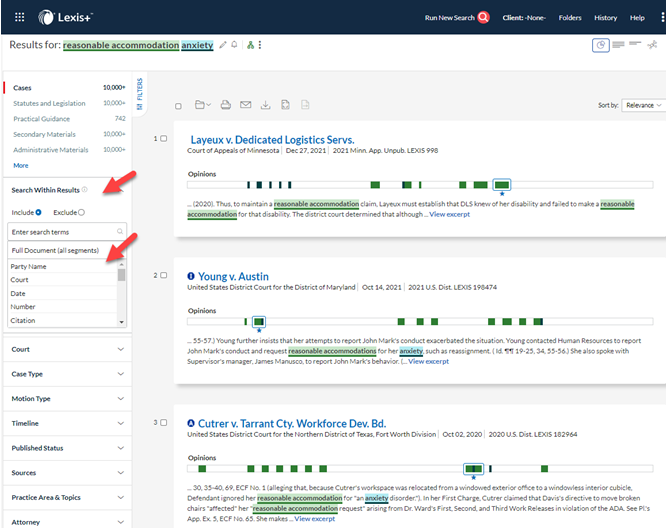This screenshot has height=529, width=666.
Task: Click the Shepard's signal icon for Young v. Austin
Action: tap(191, 276)
